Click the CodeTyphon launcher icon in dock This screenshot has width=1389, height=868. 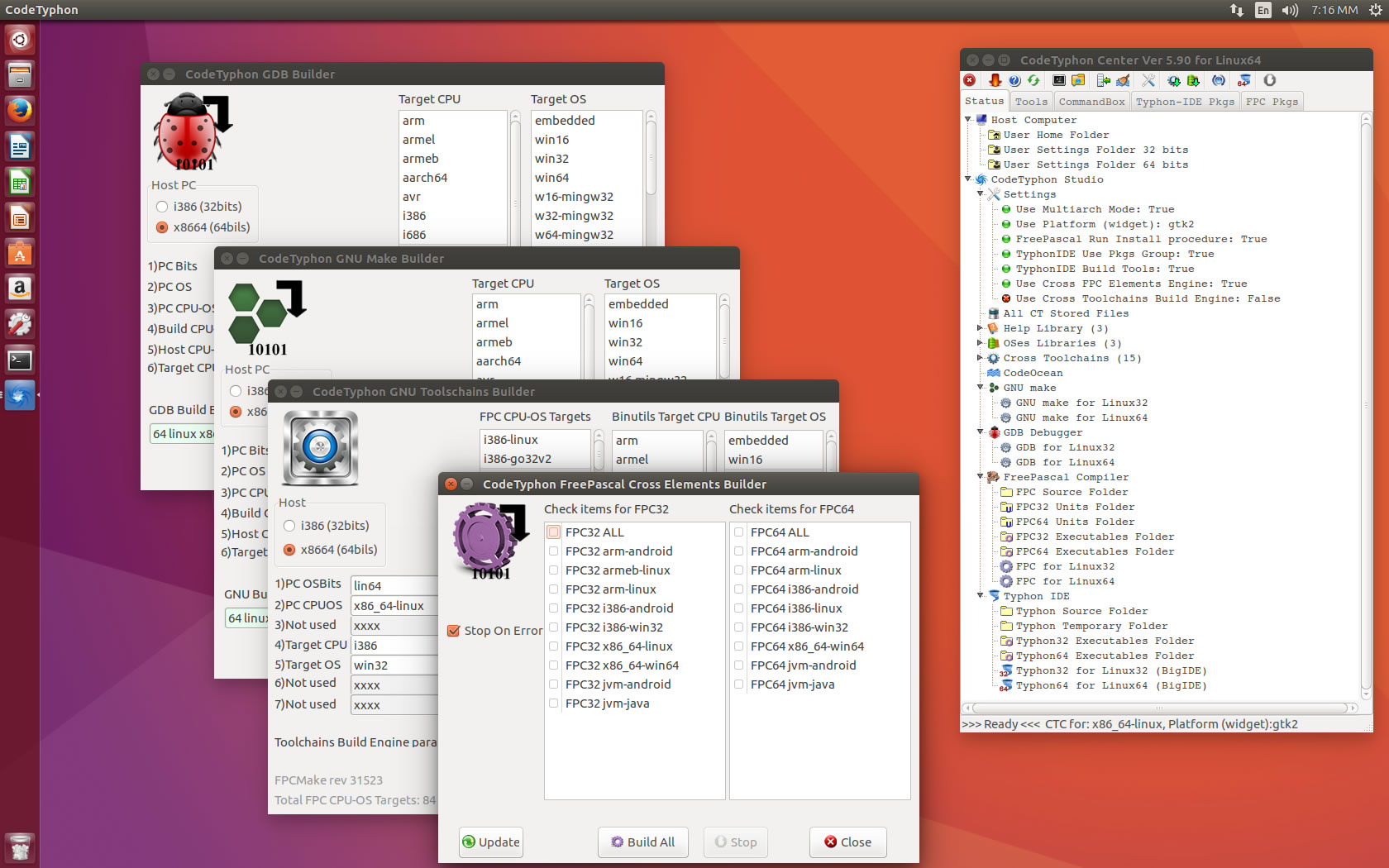click(20, 396)
